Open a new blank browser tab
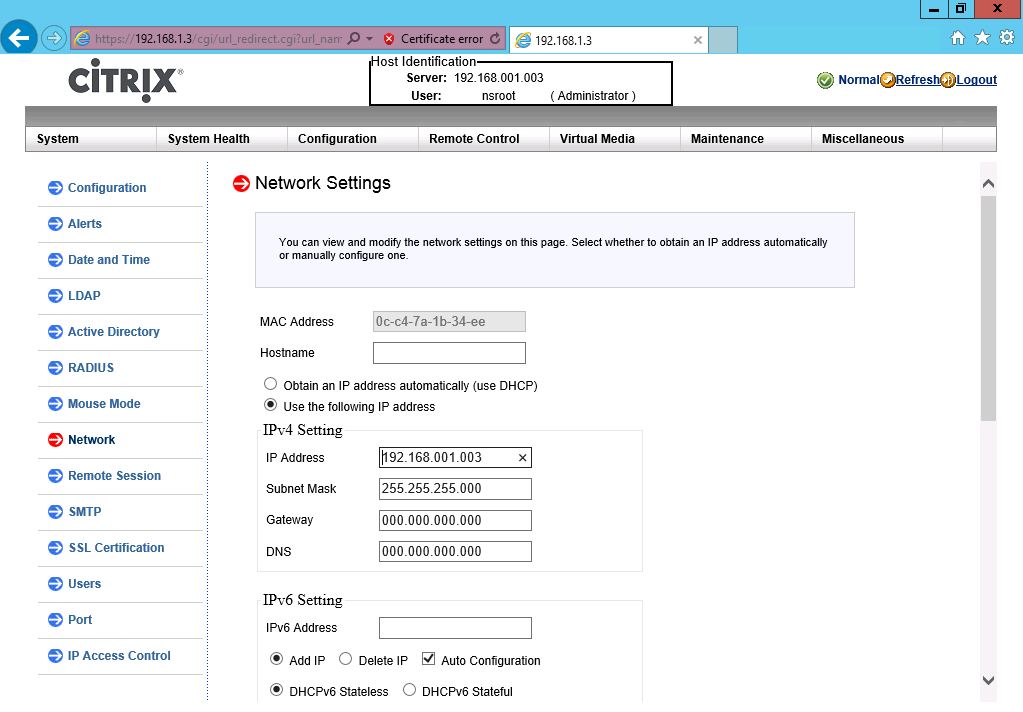 pos(723,40)
